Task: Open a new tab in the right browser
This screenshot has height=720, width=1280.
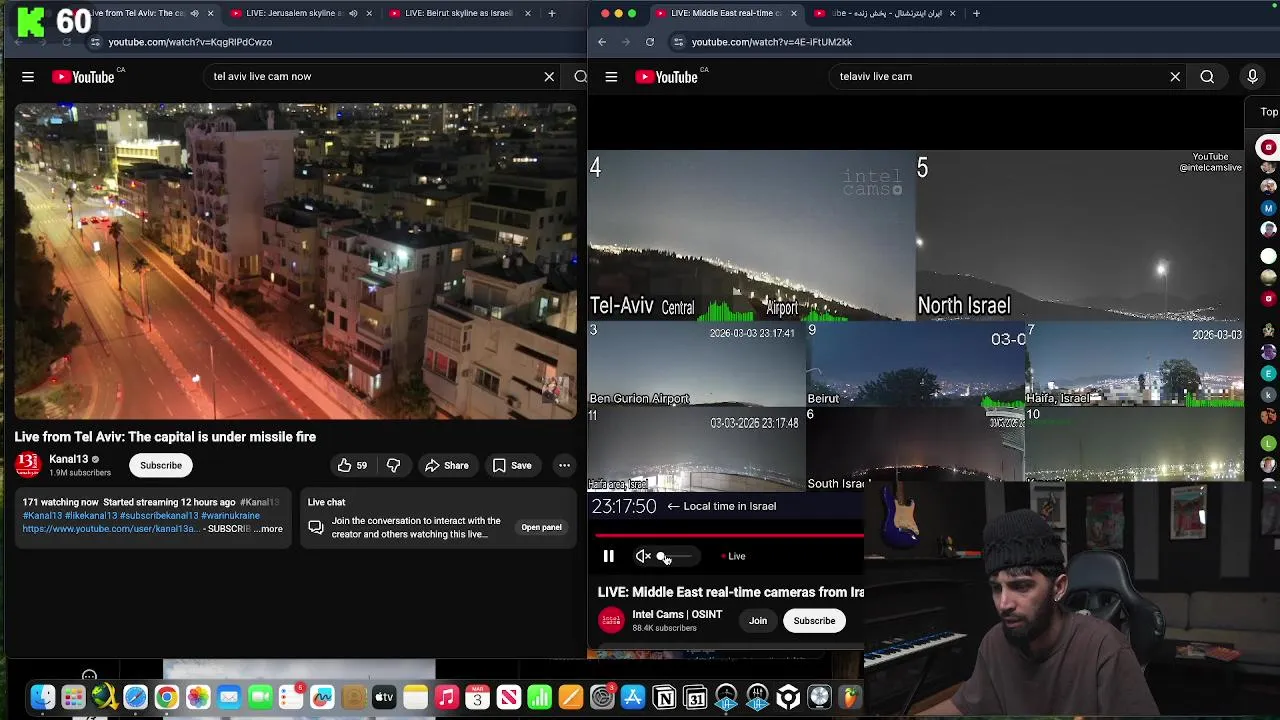Action: point(976,13)
